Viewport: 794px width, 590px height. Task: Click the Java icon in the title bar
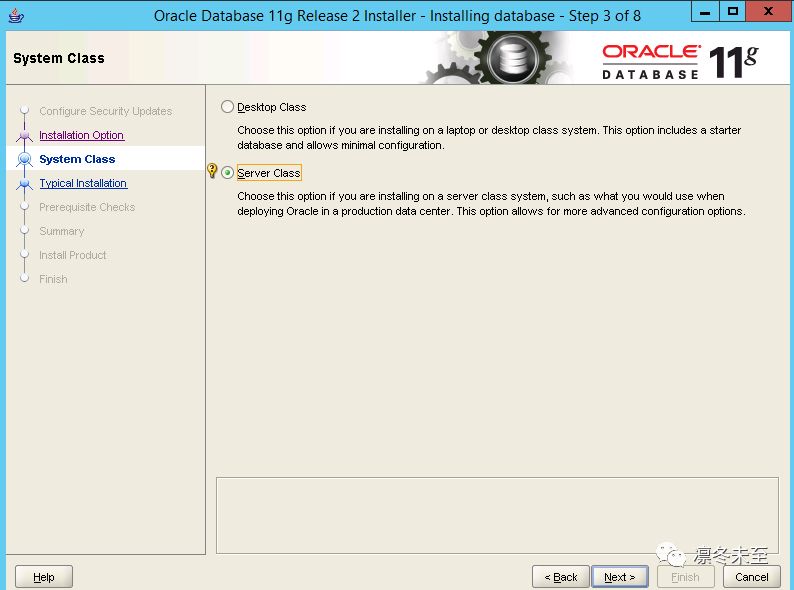point(16,16)
